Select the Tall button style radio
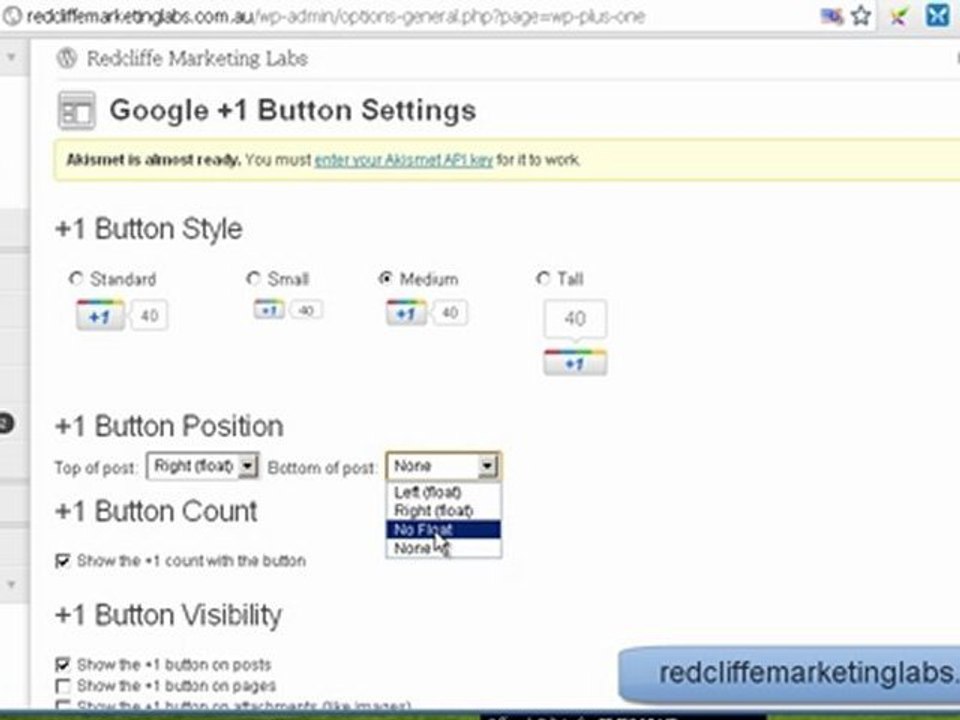This screenshot has width=960, height=720. [542, 279]
